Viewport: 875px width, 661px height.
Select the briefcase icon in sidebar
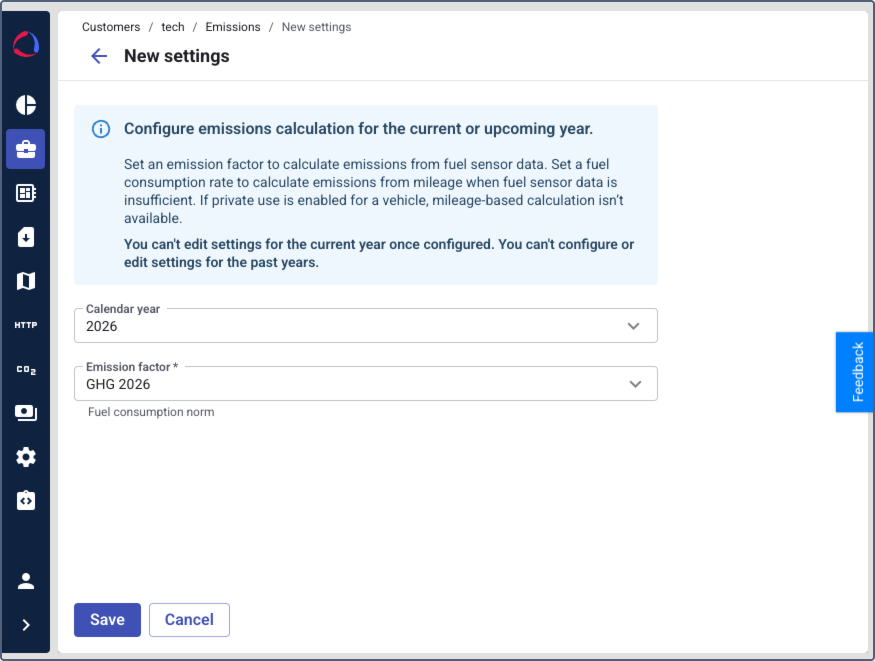click(x=26, y=149)
